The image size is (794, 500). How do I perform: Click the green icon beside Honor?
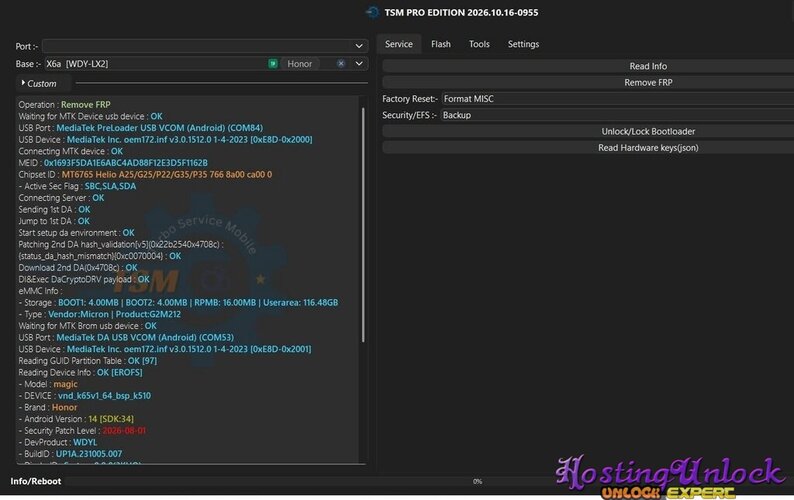pyautogui.click(x=273, y=63)
